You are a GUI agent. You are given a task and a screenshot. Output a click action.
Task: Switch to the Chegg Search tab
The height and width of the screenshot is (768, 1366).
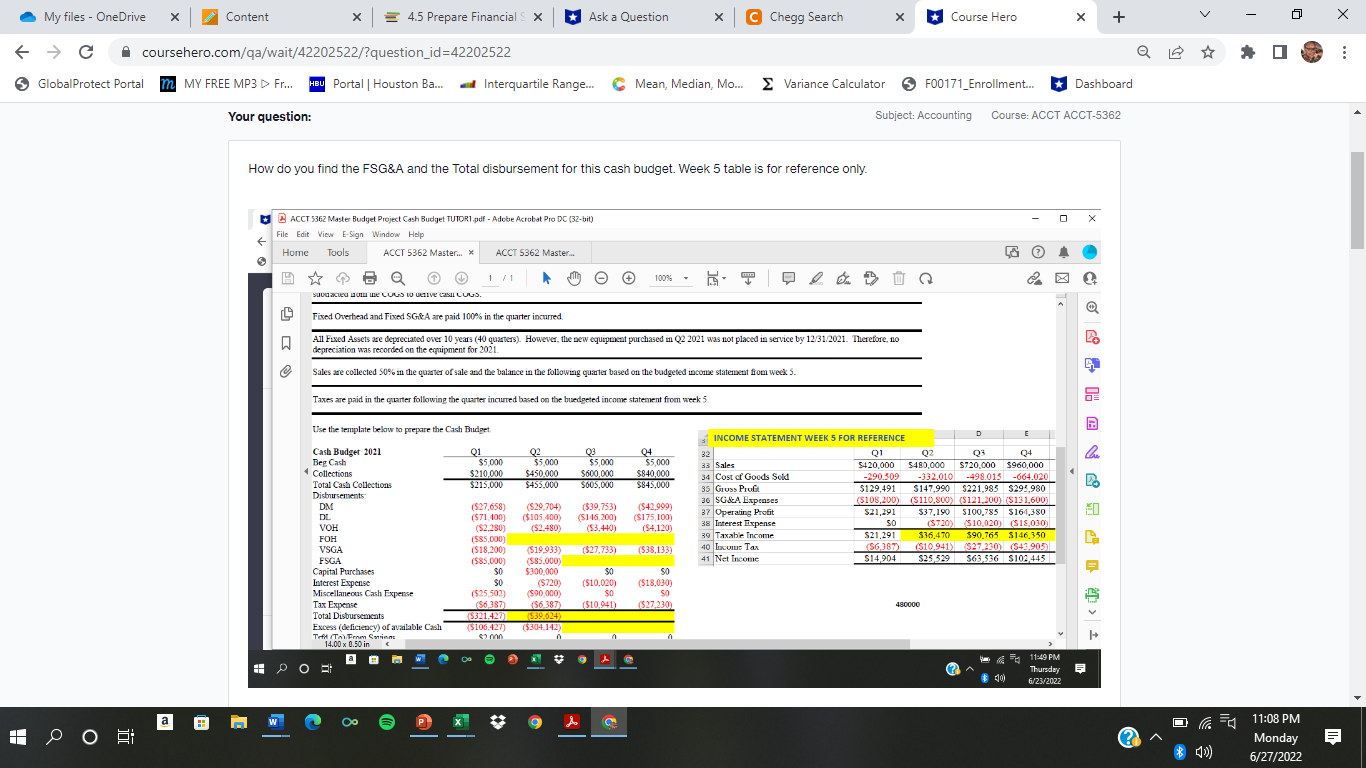click(806, 17)
